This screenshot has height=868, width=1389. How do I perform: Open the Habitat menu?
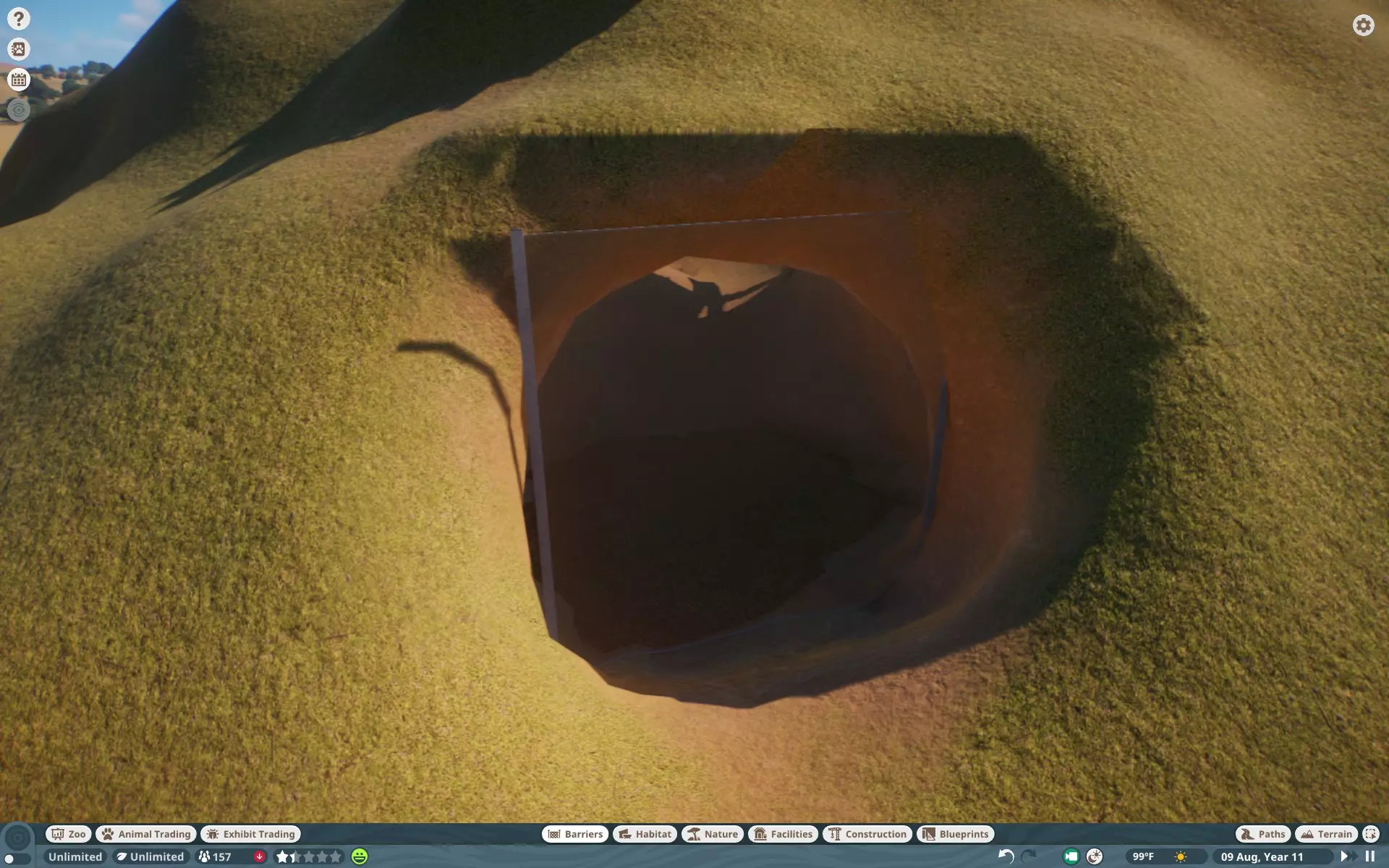click(x=645, y=834)
